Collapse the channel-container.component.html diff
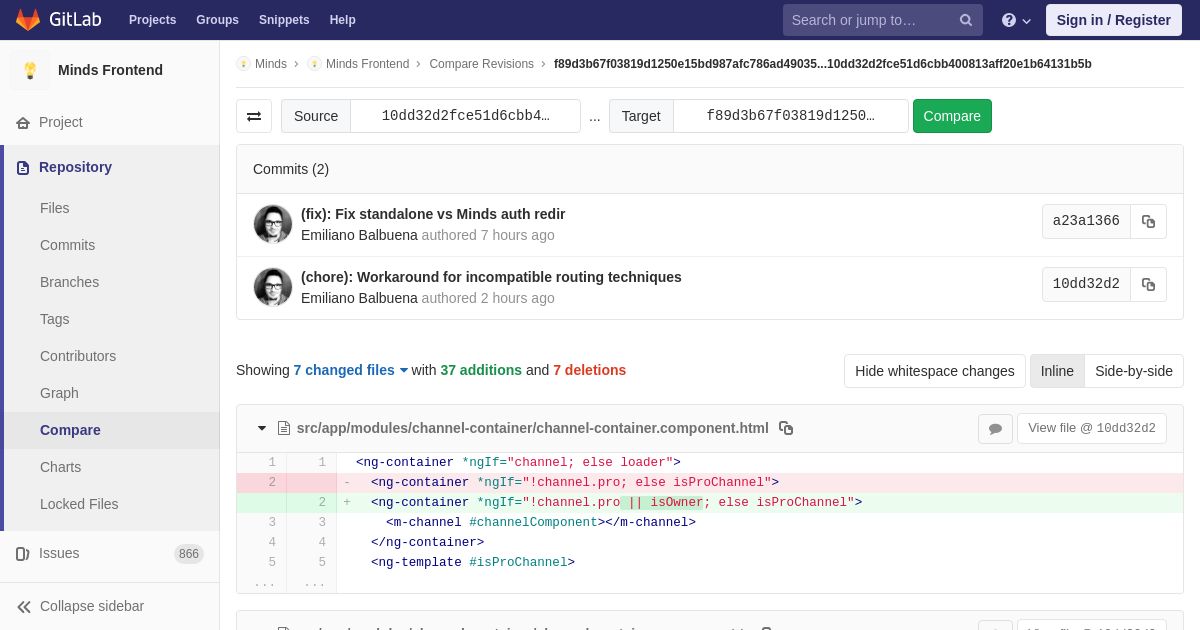This screenshot has width=1200, height=630. click(x=262, y=428)
